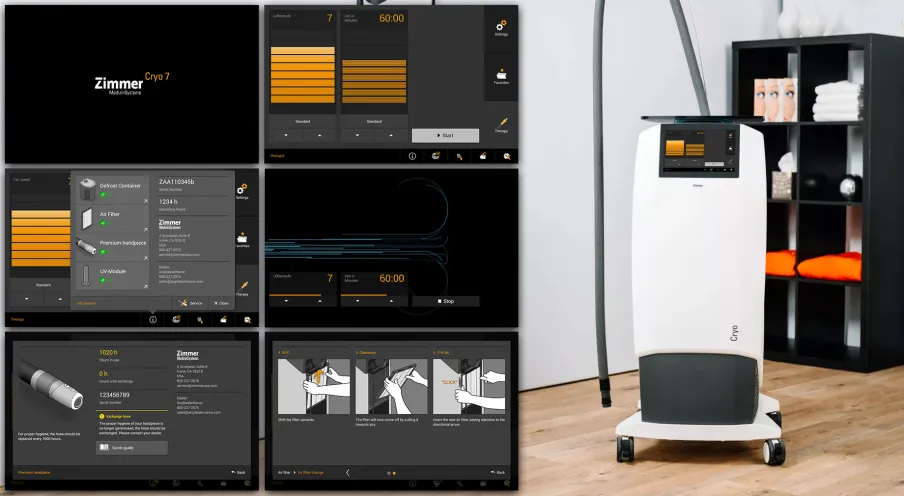Open Defrost Container details arrow
This screenshot has width=904, height=496.
click(145, 201)
